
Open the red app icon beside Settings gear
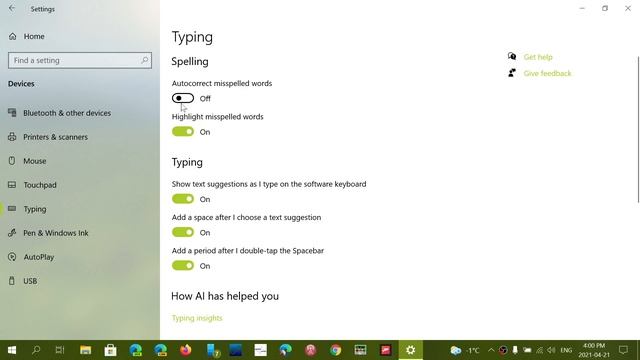point(386,350)
